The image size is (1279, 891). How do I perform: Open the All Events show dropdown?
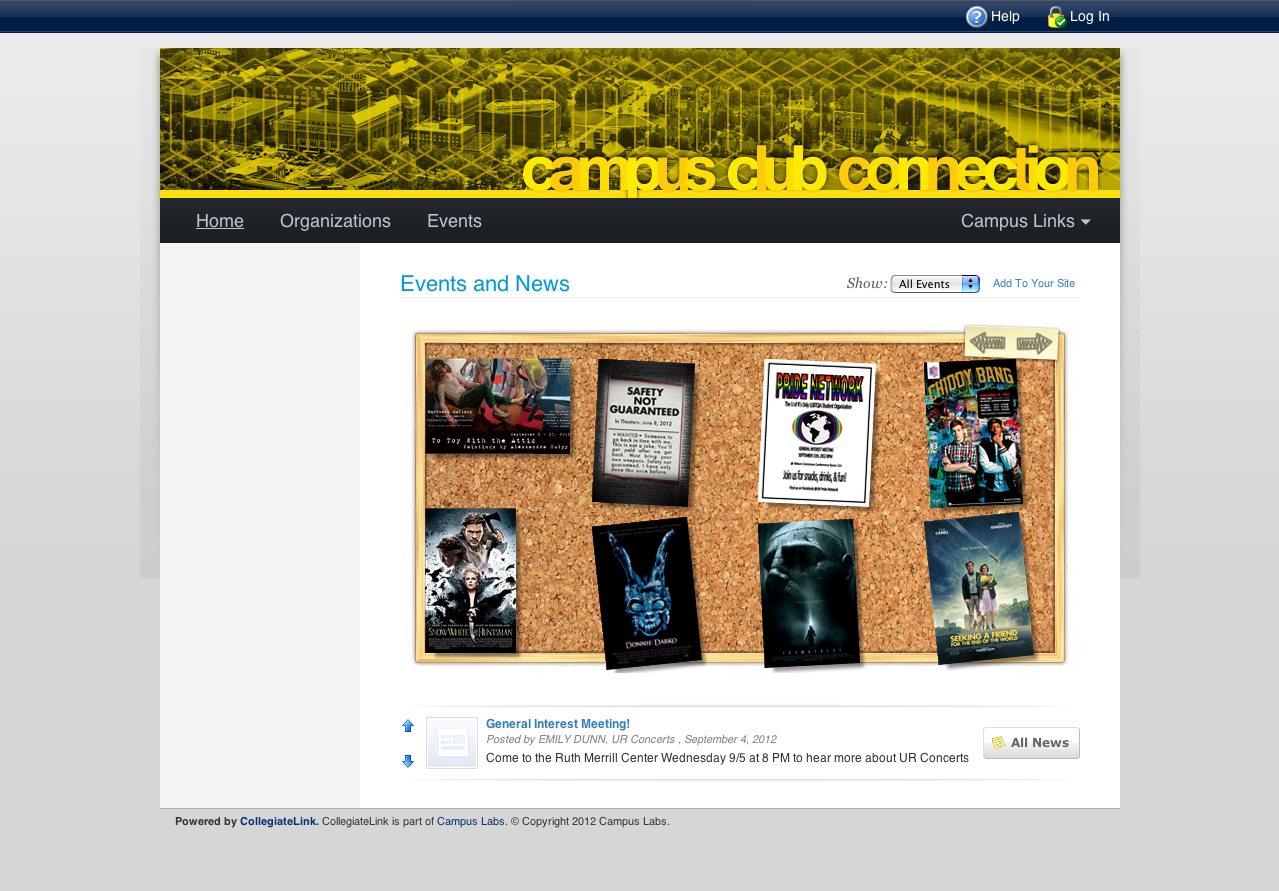935,284
